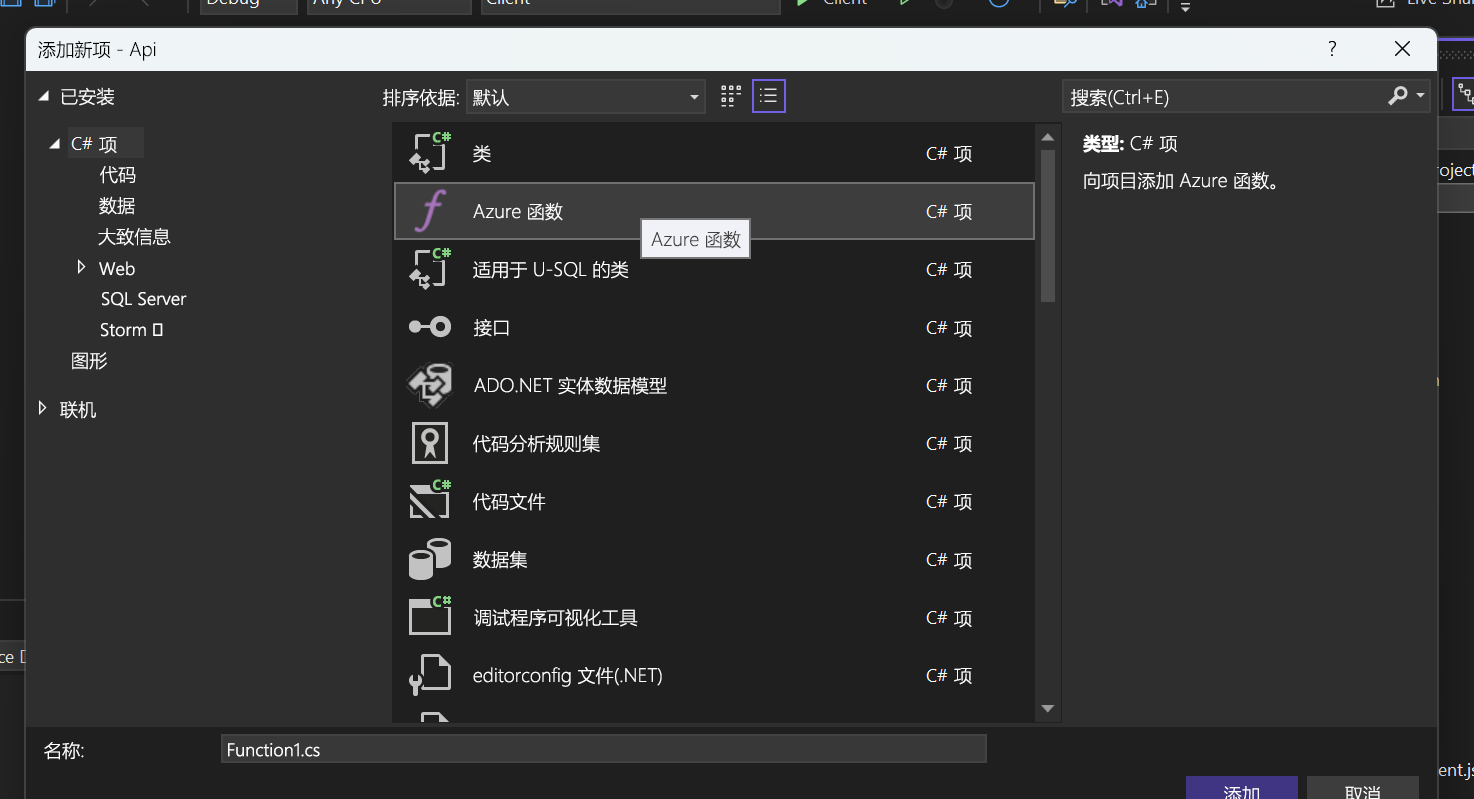
Task: Select the 代码分析规则集 icon
Action: click(430, 443)
